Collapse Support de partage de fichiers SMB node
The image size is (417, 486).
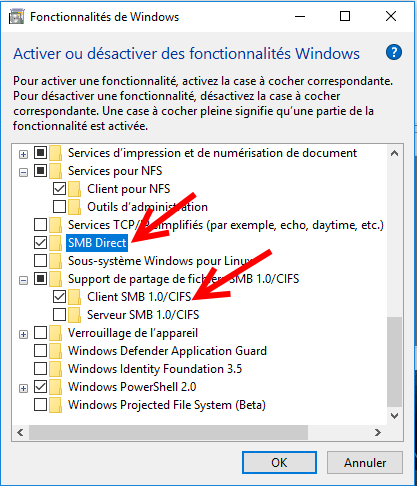click(x=23, y=280)
